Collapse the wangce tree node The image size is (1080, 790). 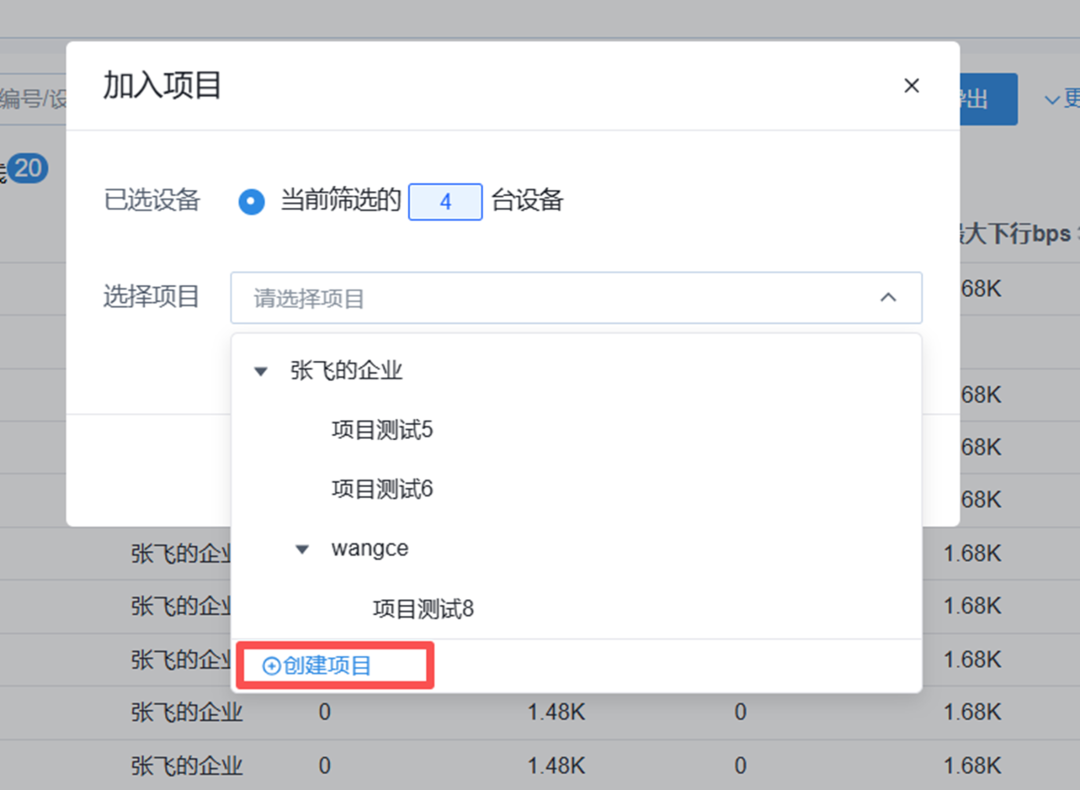[x=301, y=548]
